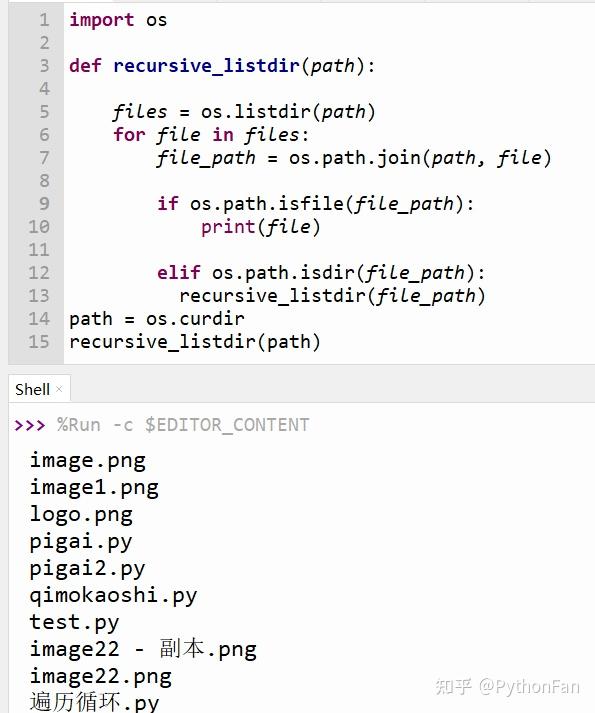
Task: Click the %Run -c $EDITOR_CONTENT command in Shell
Action: click(183, 425)
